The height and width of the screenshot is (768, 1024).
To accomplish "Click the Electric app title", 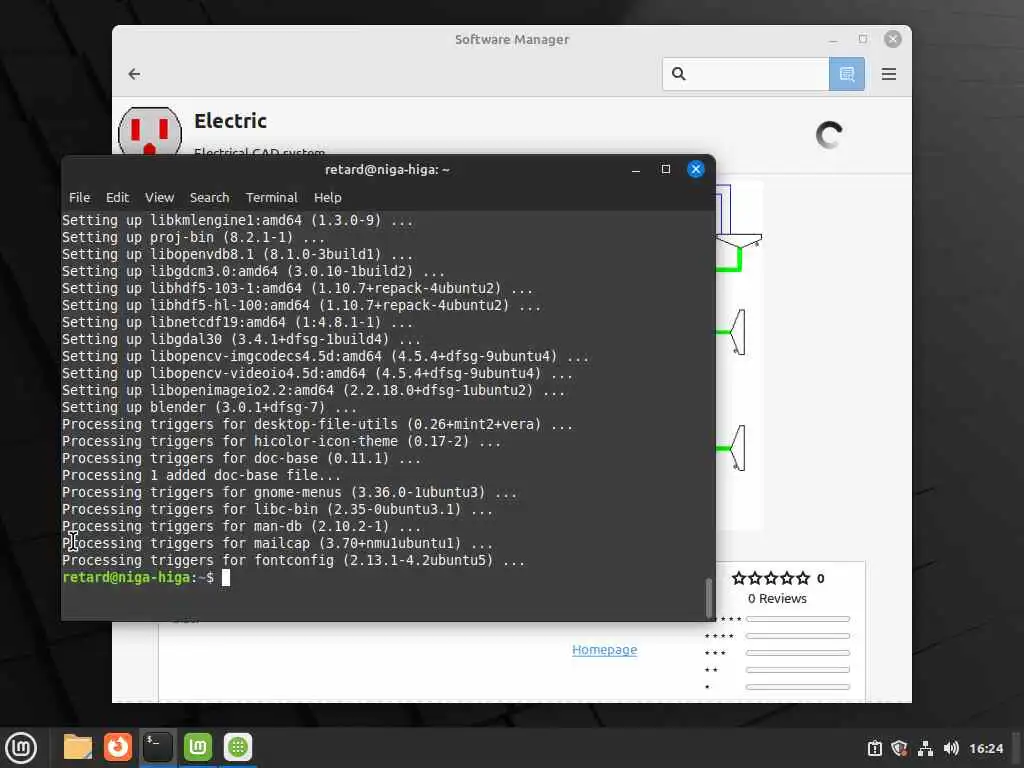I will click(231, 121).
